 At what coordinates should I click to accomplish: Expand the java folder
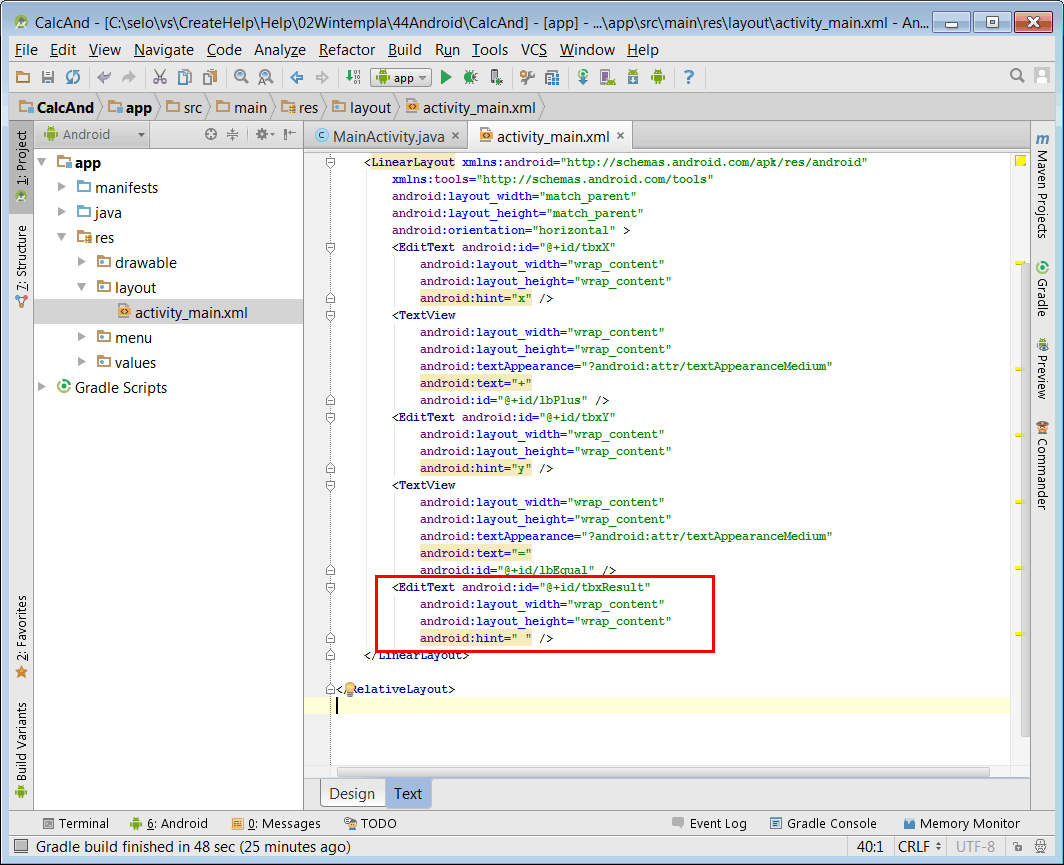(62, 212)
